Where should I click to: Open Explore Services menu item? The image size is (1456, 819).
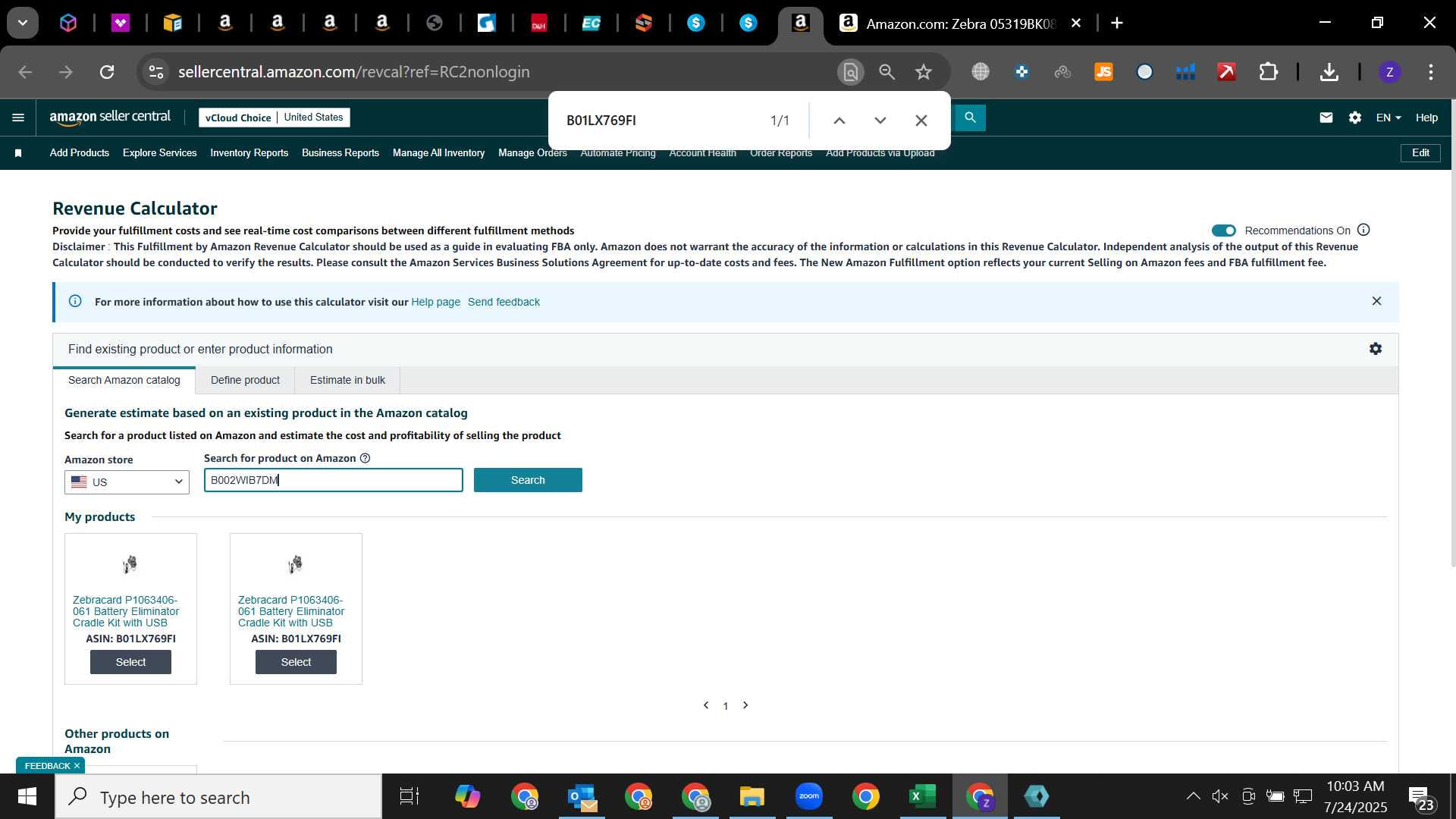click(160, 153)
